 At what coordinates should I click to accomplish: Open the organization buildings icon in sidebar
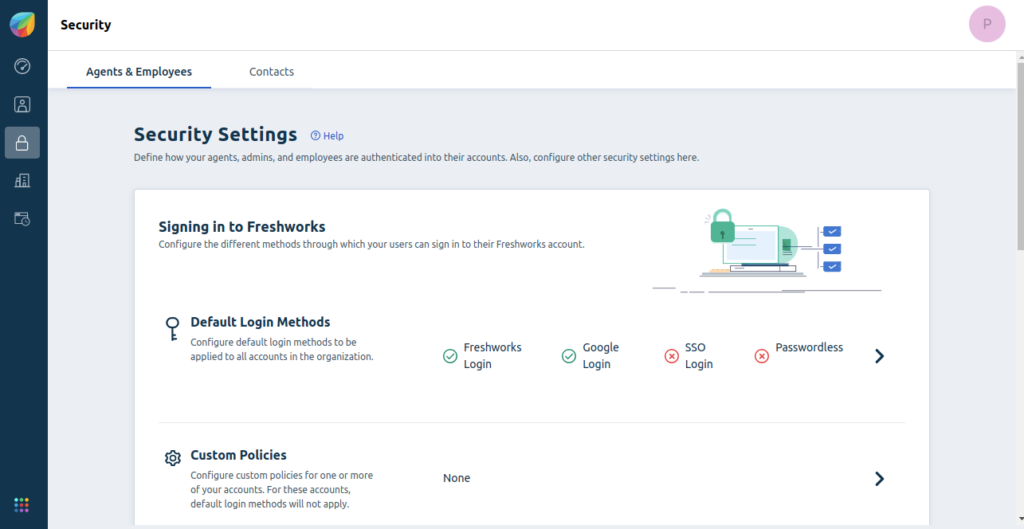(22, 181)
